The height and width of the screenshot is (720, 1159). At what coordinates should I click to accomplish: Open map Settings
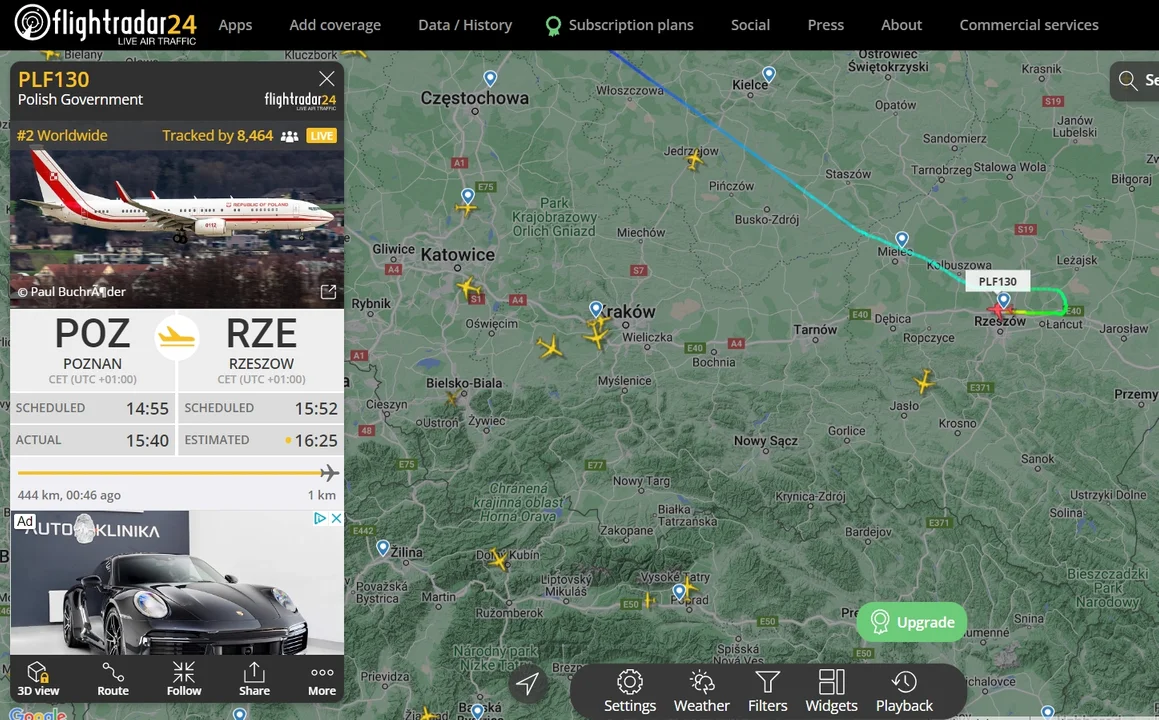[x=630, y=691]
